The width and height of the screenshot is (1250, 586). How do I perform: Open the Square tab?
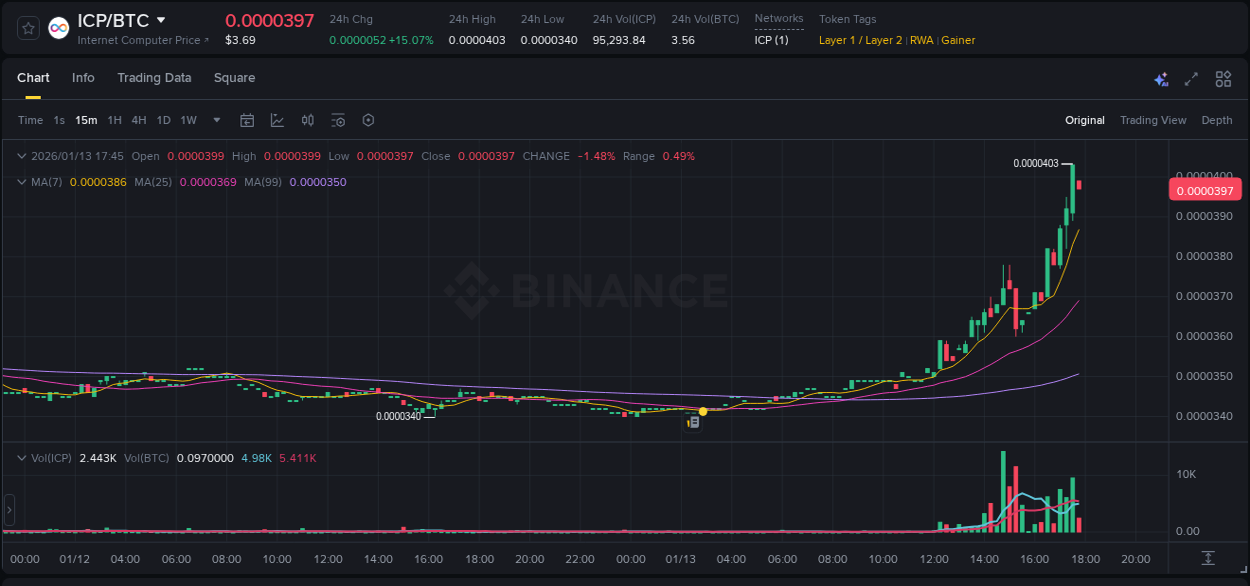(234, 78)
